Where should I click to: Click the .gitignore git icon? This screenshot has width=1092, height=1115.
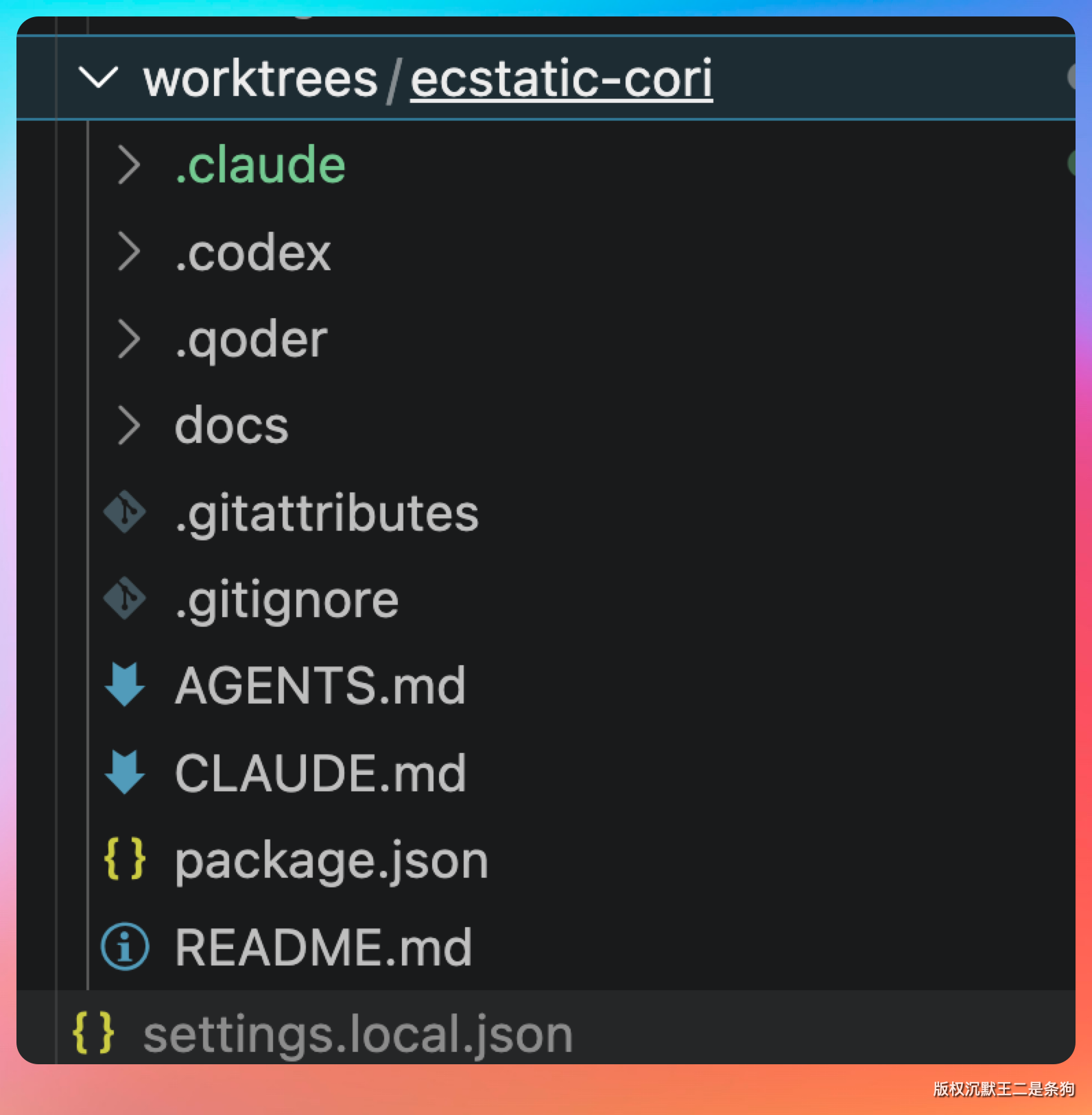pyautogui.click(x=125, y=599)
